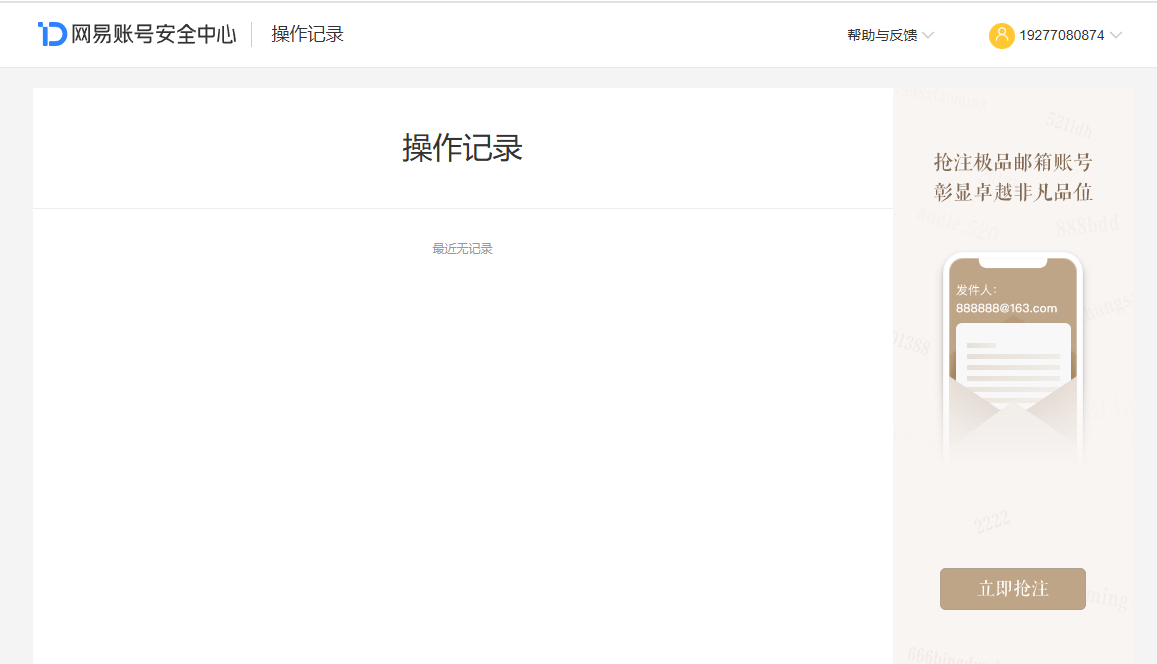1157x664 pixels.
Task: Click the 操作记录 header label
Action: point(307,34)
